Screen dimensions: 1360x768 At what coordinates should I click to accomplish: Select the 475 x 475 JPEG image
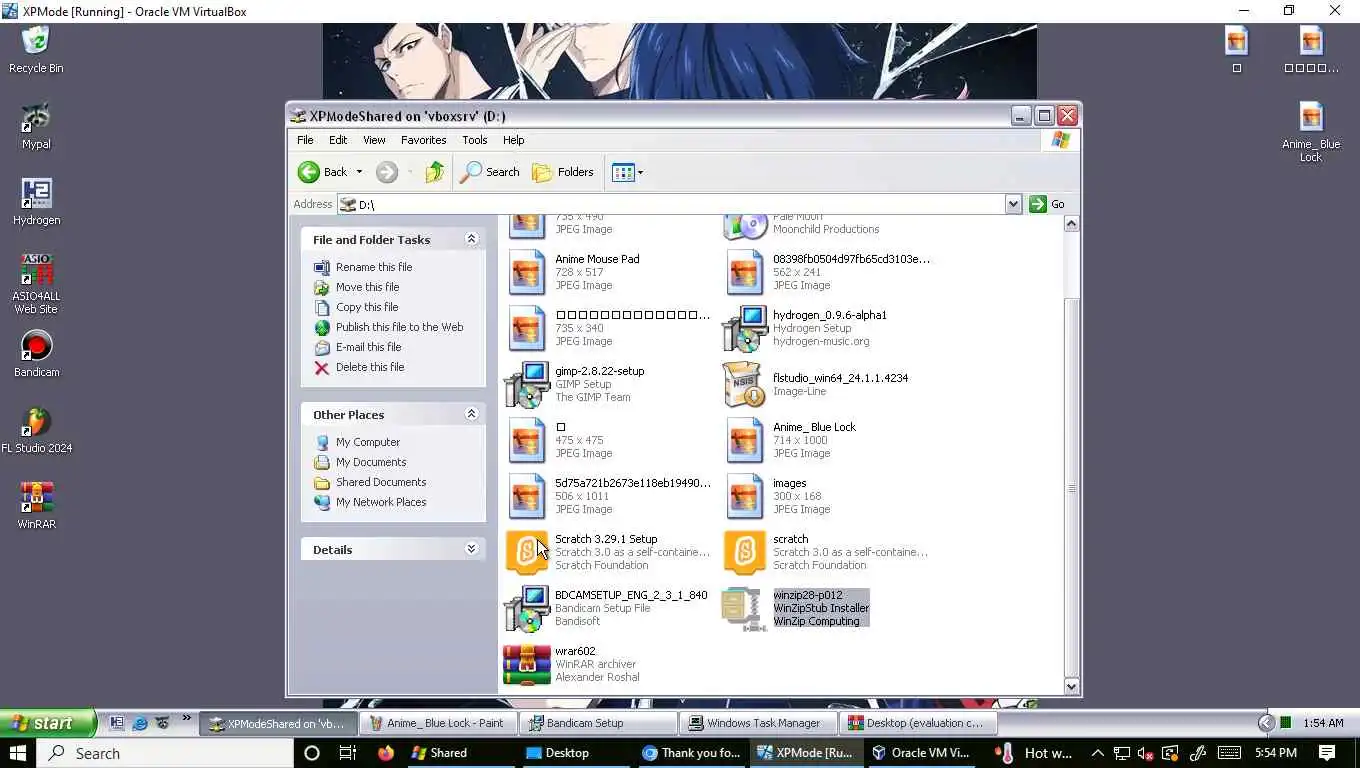pos(559,440)
